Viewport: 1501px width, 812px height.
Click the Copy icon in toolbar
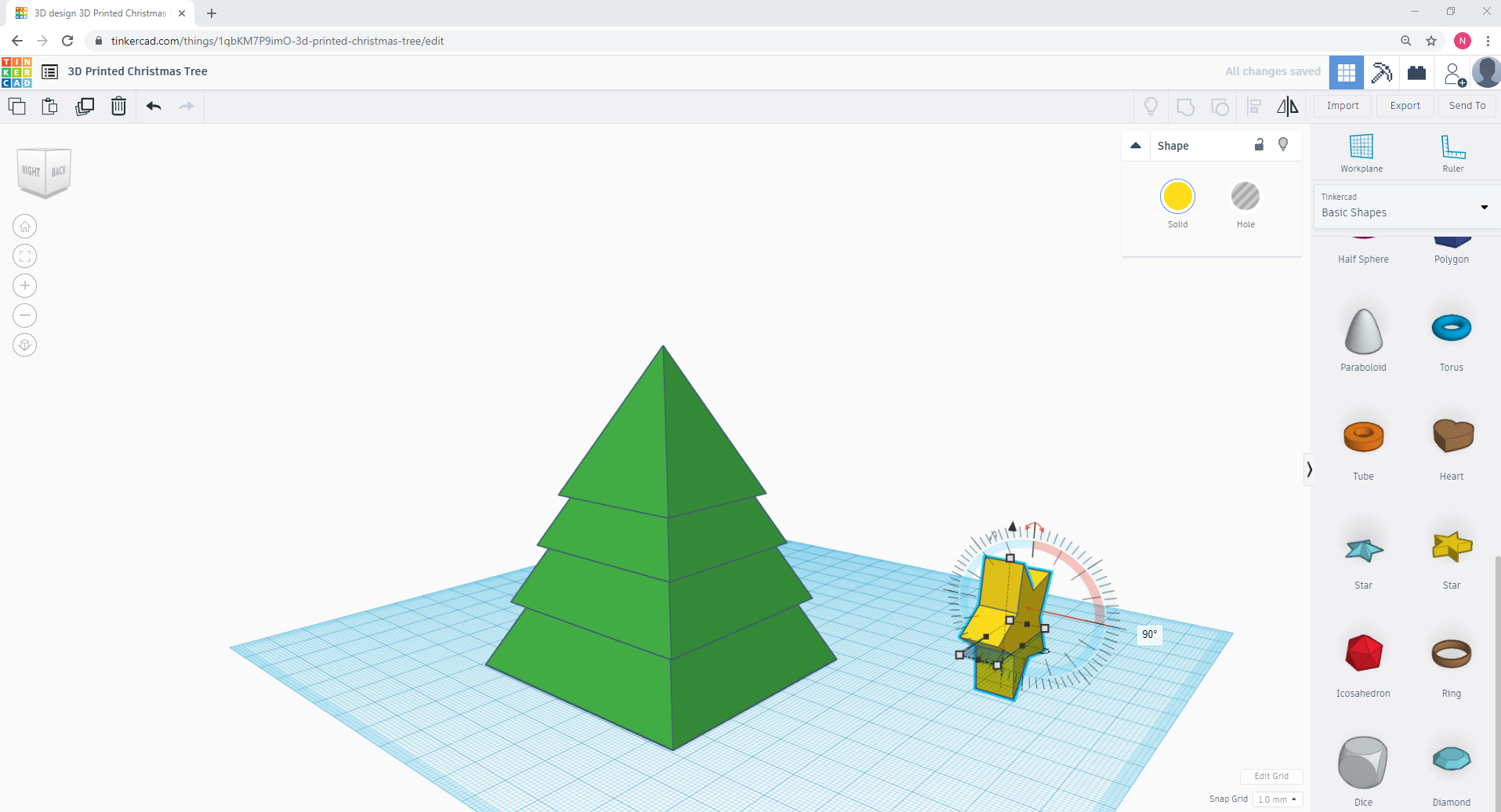point(16,106)
